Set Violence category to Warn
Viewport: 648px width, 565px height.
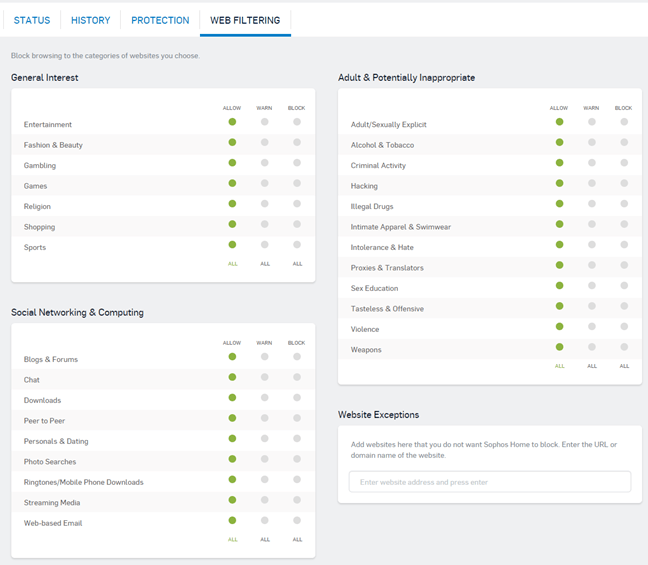592,326
